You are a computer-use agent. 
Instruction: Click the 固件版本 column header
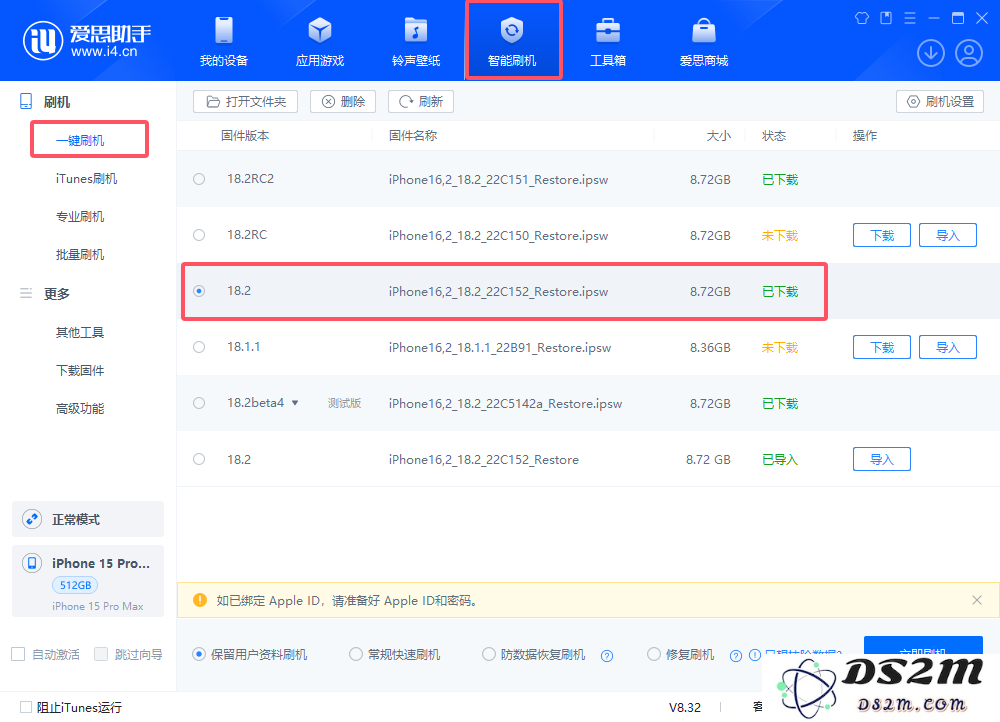245,136
